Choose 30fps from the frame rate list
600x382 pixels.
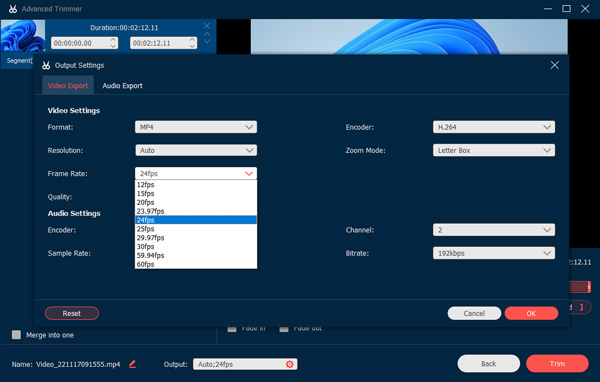click(196, 247)
